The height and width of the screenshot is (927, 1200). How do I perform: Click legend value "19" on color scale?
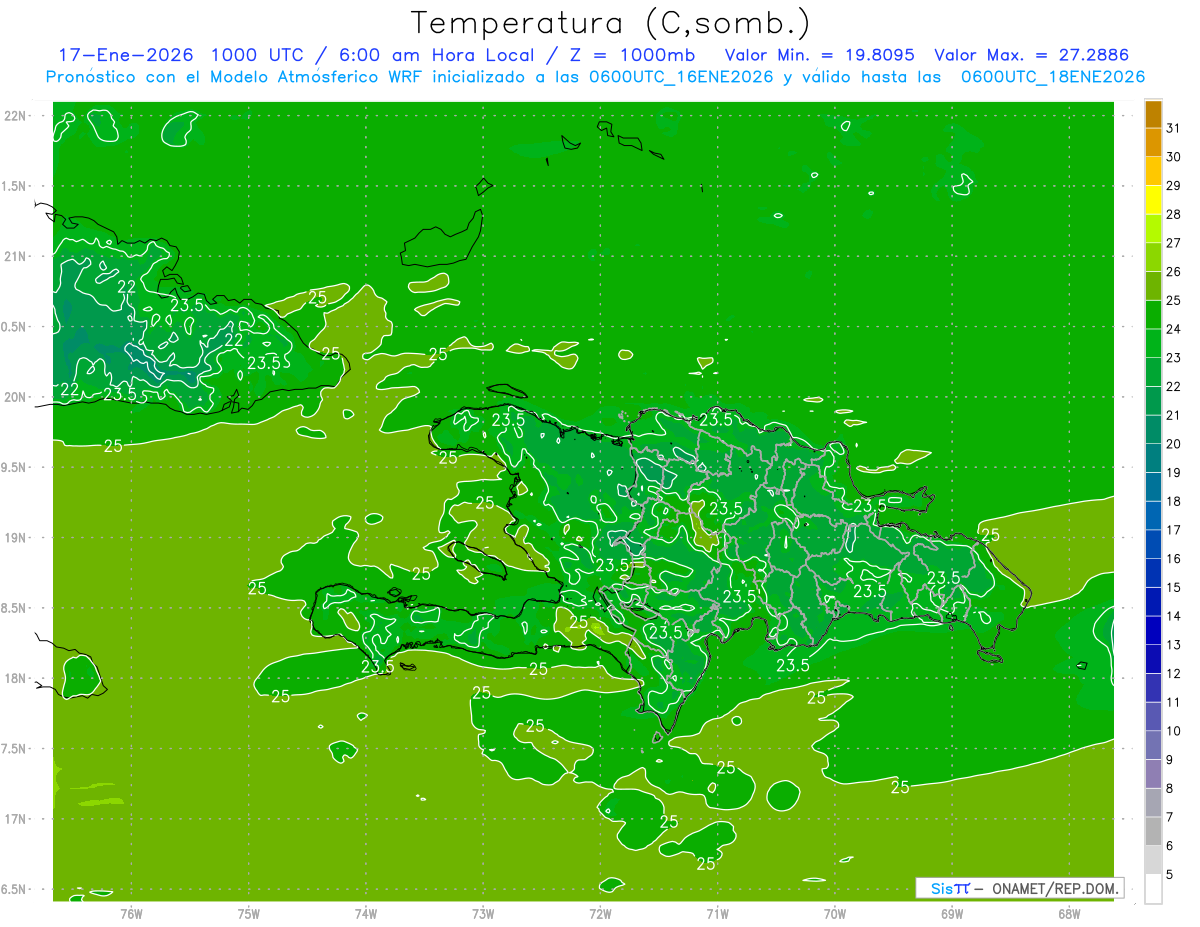click(x=1174, y=473)
